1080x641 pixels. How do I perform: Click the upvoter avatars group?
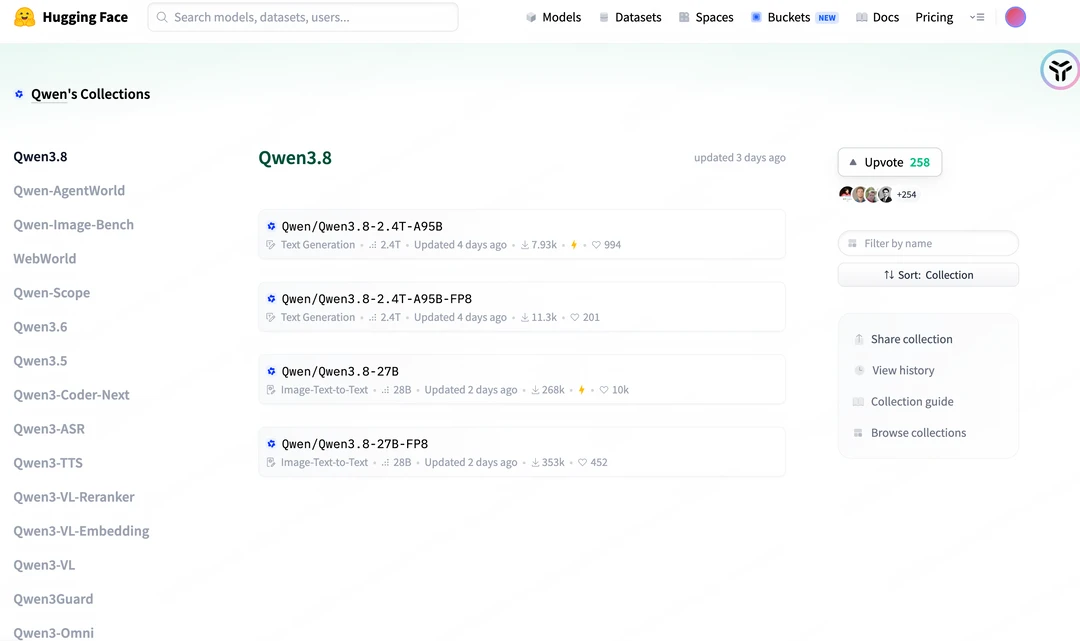[866, 195]
